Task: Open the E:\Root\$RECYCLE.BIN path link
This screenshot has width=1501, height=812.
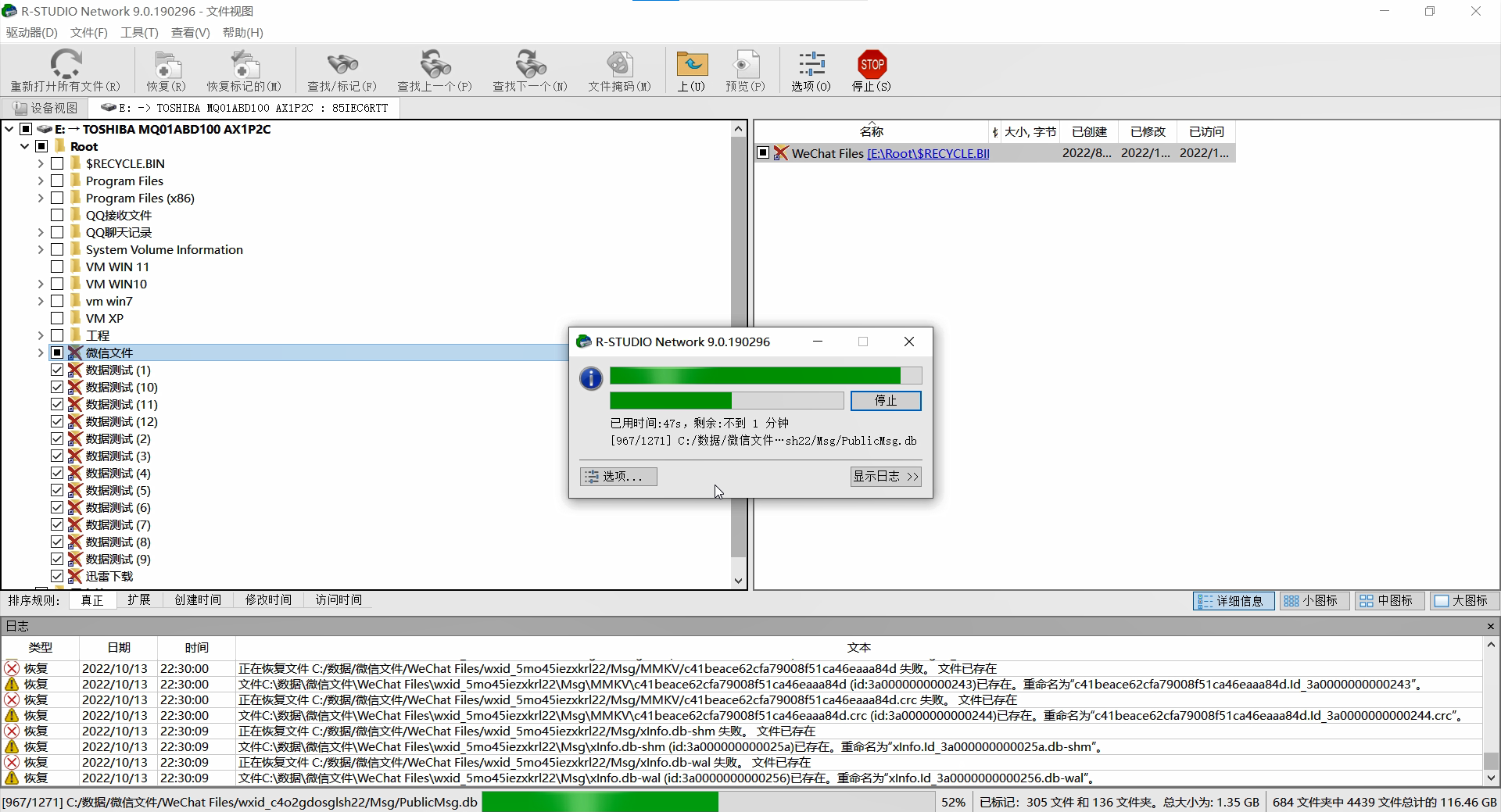Action: (x=928, y=153)
